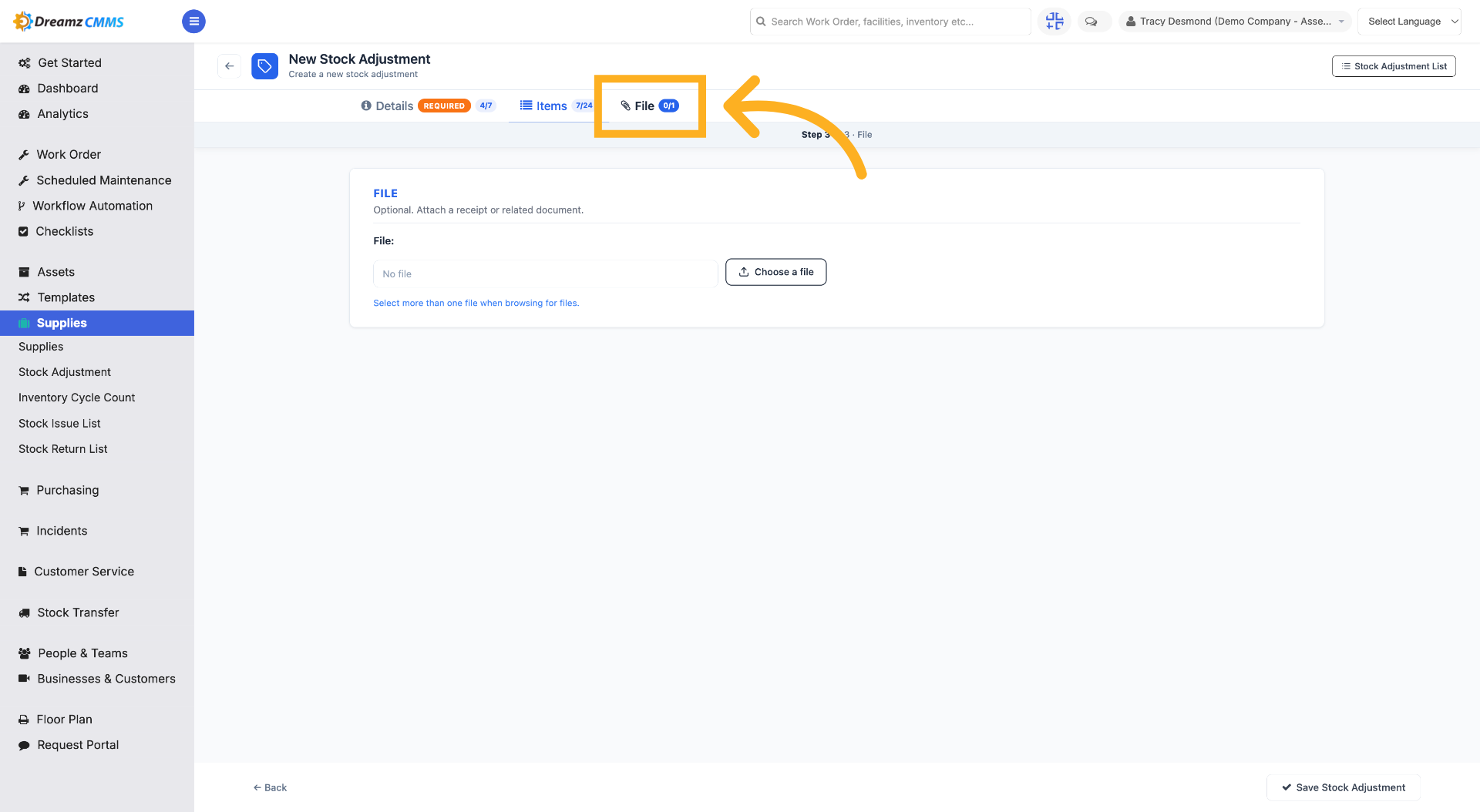Open the Templates menu label
The width and height of the screenshot is (1480, 812).
pos(66,297)
